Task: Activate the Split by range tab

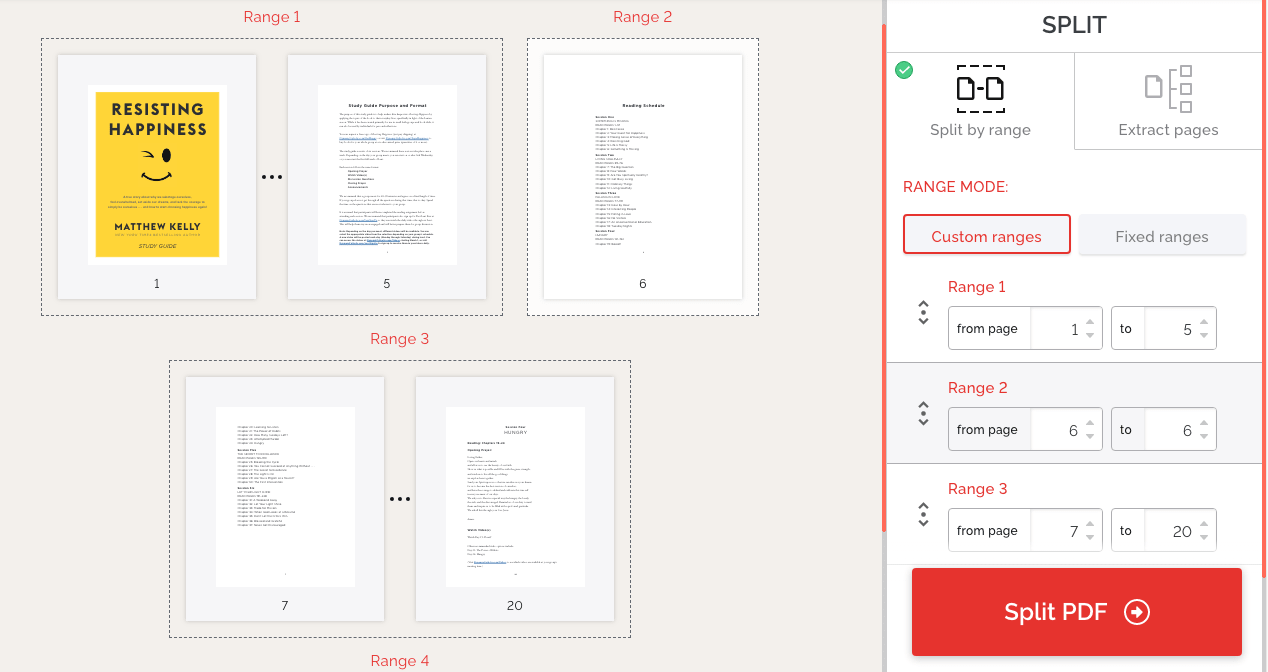Action: (980, 101)
